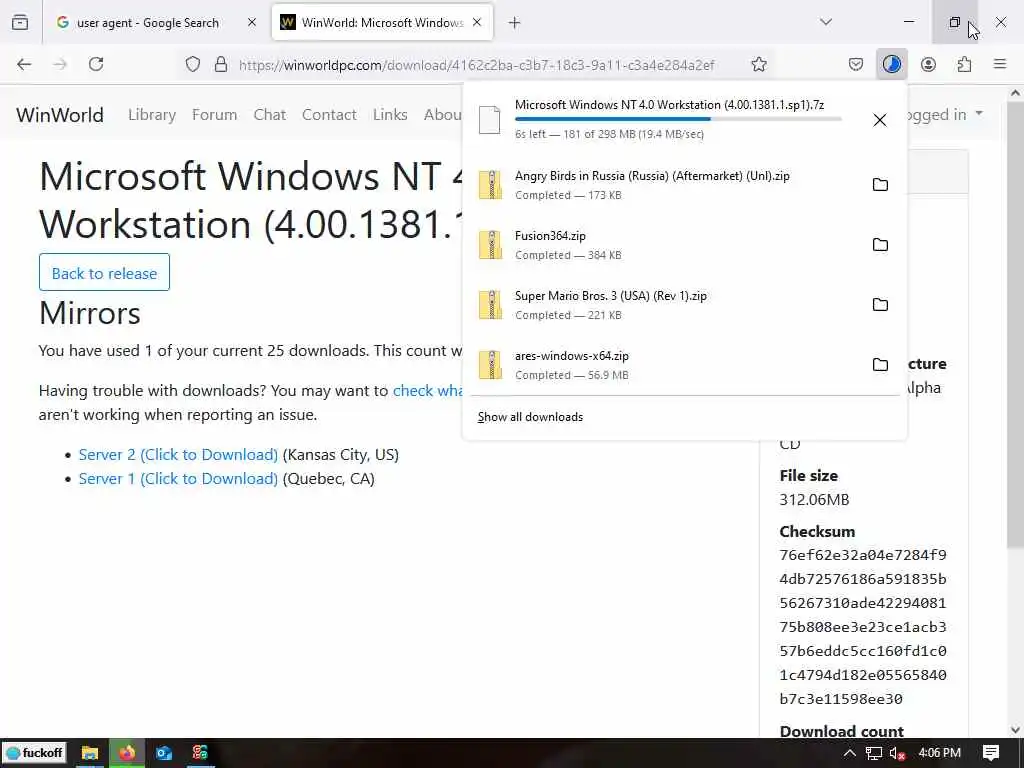Open Super Mario Bros. 3 zip entry
Viewport: 1024px width, 768px height.
(x=662, y=305)
